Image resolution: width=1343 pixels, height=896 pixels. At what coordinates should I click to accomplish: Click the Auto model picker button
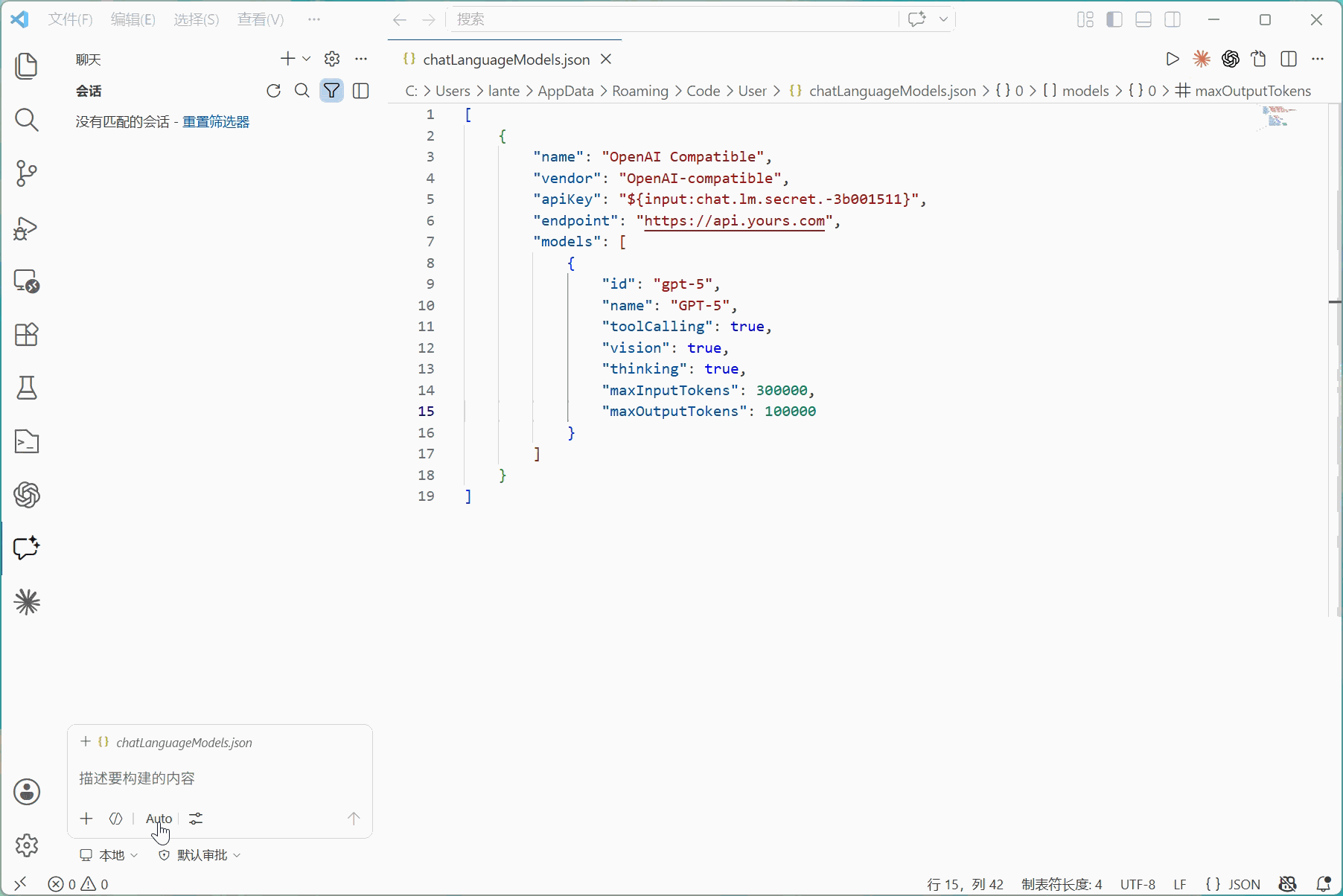click(159, 819)
